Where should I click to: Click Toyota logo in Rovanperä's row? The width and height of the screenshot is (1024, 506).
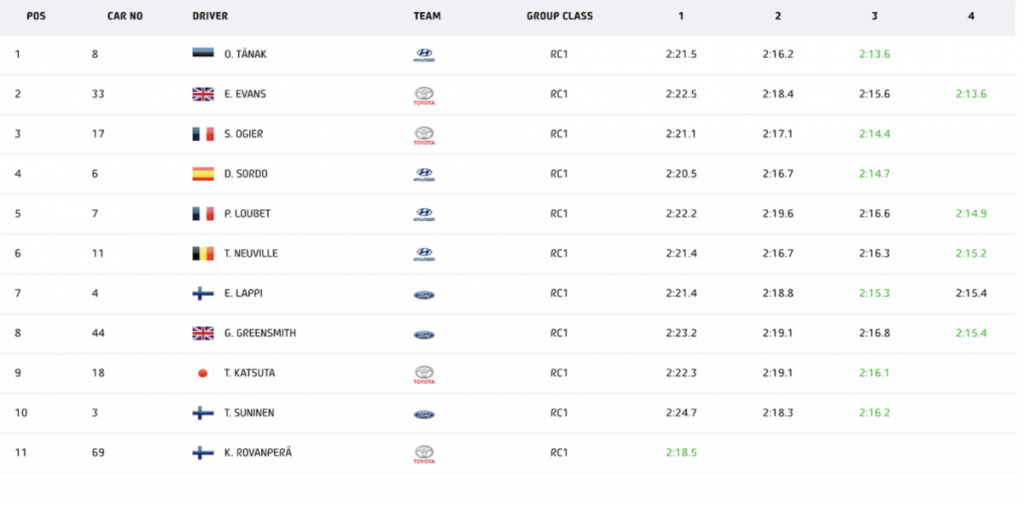424,454
